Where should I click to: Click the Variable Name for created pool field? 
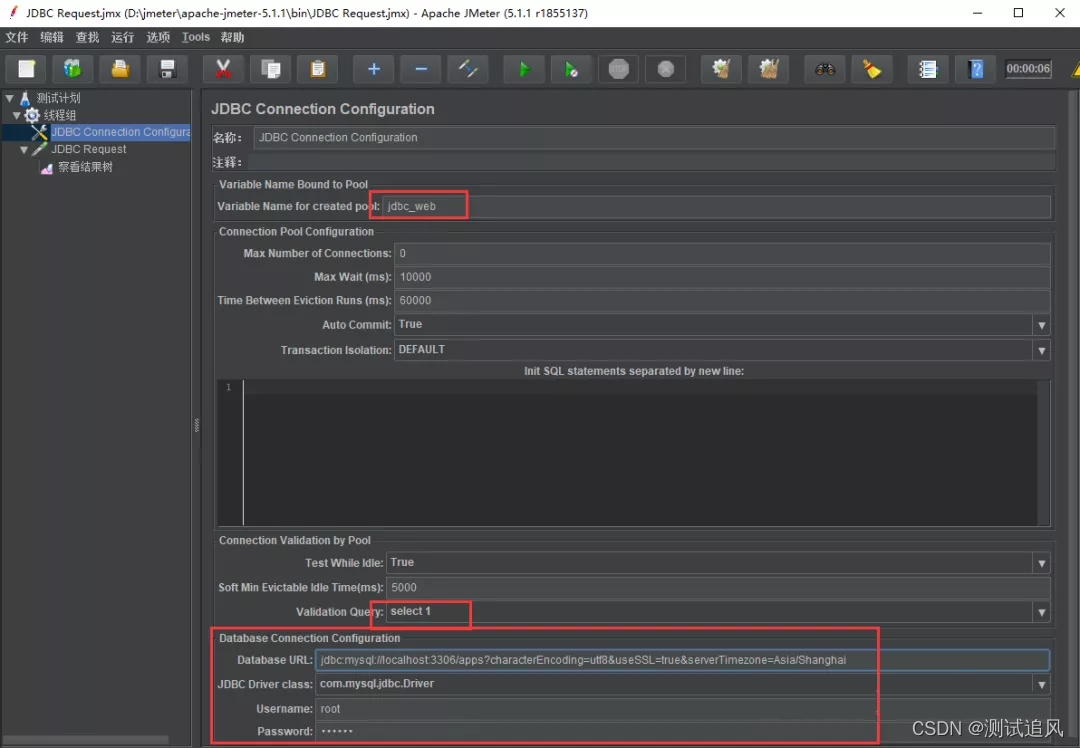click(716, 206)
